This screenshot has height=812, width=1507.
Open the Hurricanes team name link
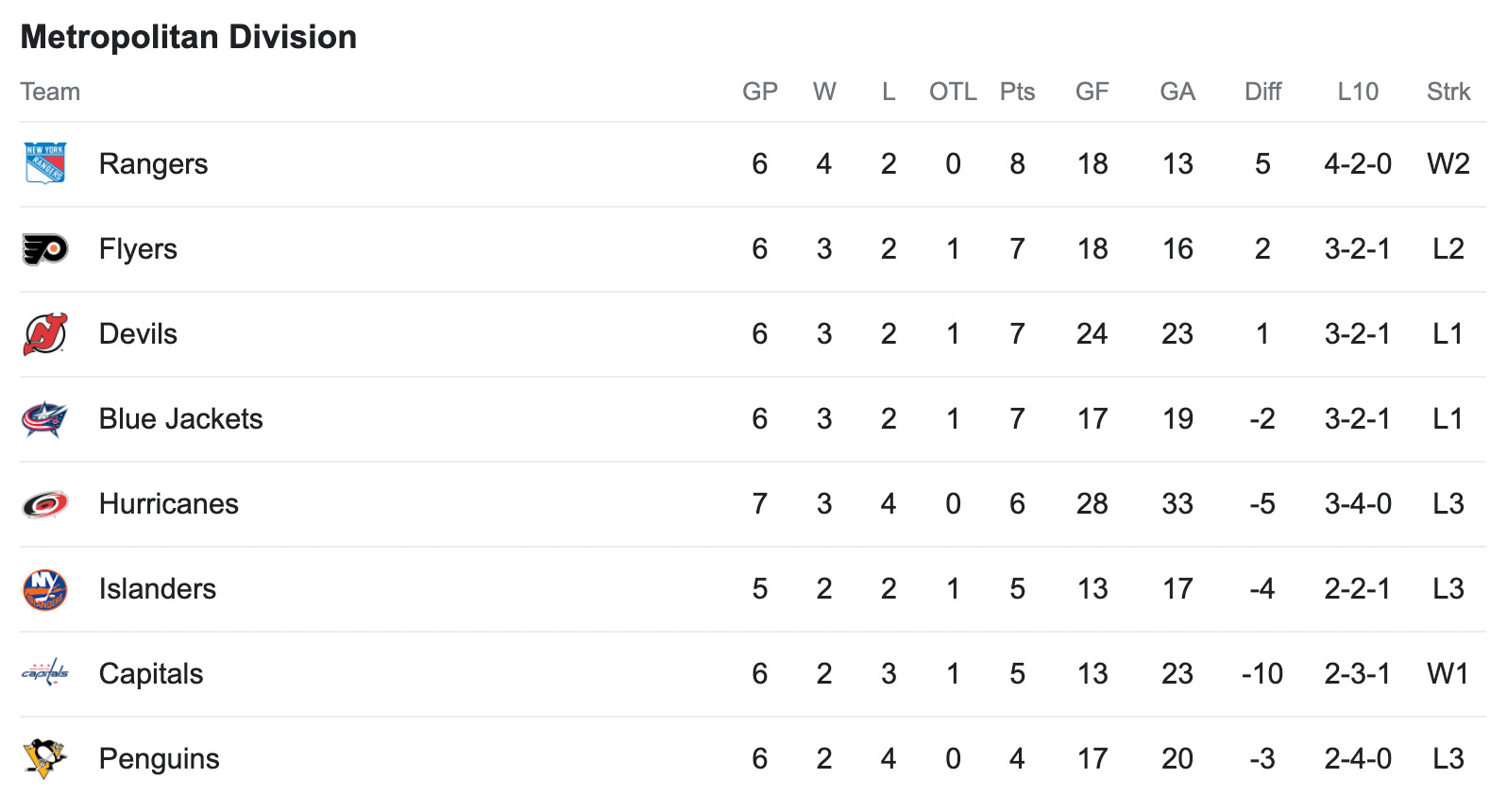click(x=168, y=504)
